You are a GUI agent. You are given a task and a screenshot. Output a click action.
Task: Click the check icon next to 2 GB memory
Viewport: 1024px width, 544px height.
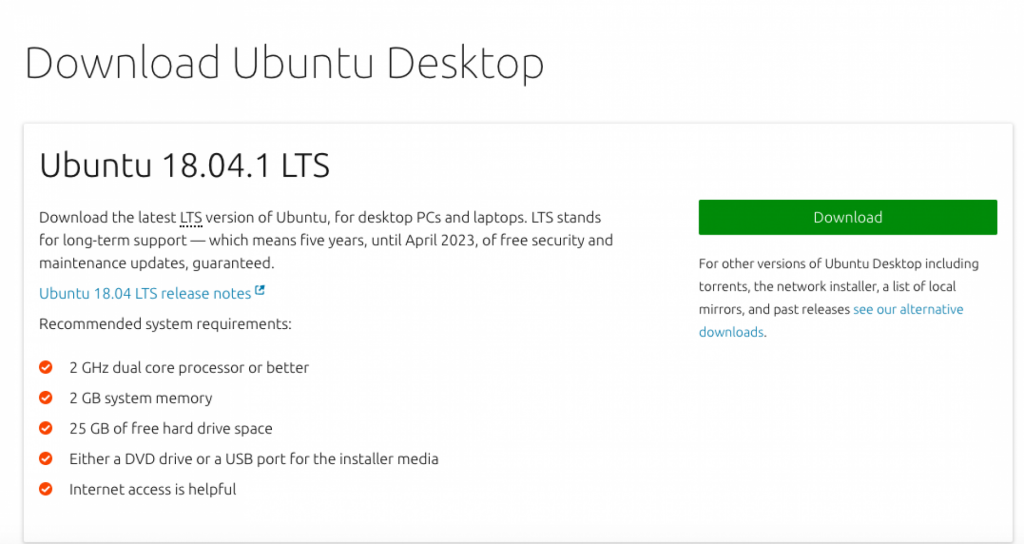coord(45,398)
